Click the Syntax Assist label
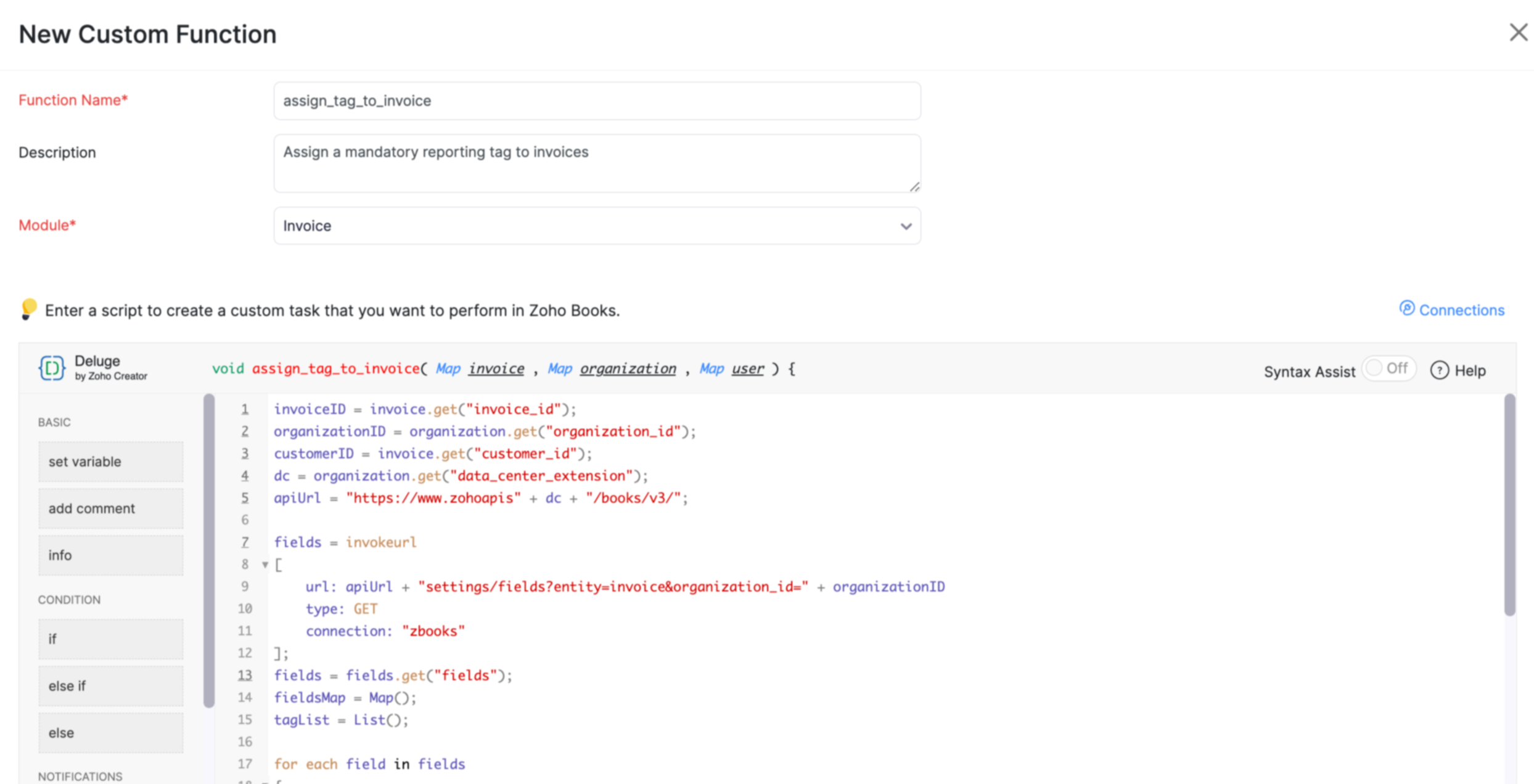Screen dimensions: 1534x784 point(1310,372)
